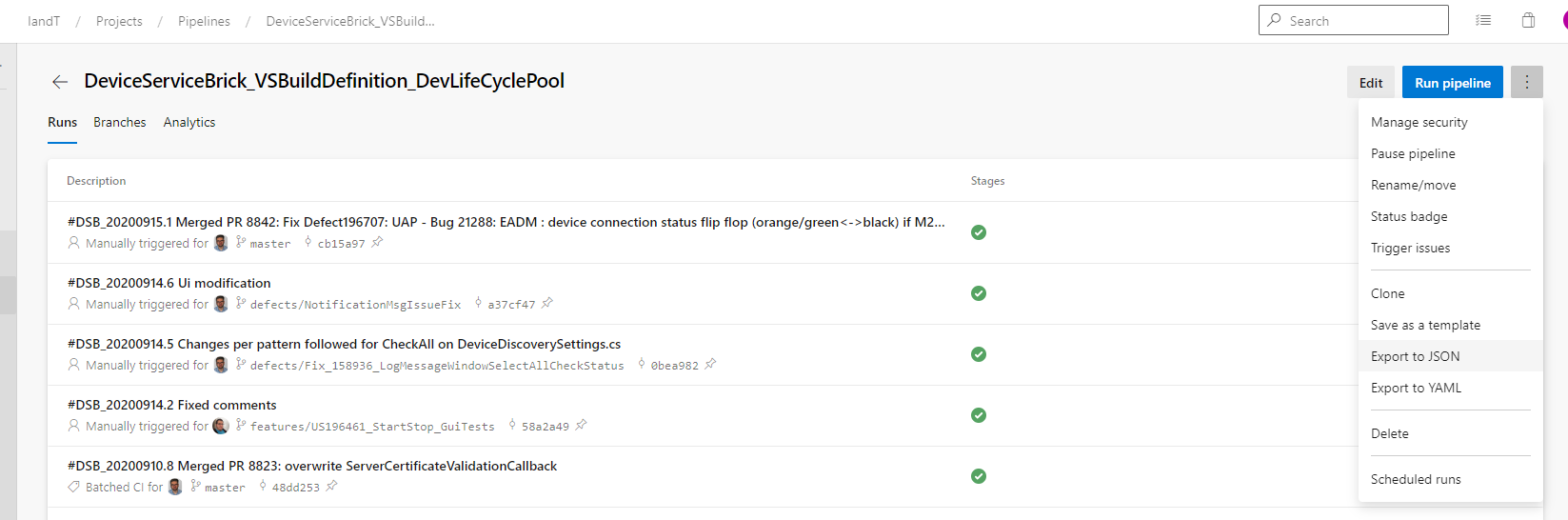Click the Edit button
The image size is (1568, 520).
point(1371,83)
